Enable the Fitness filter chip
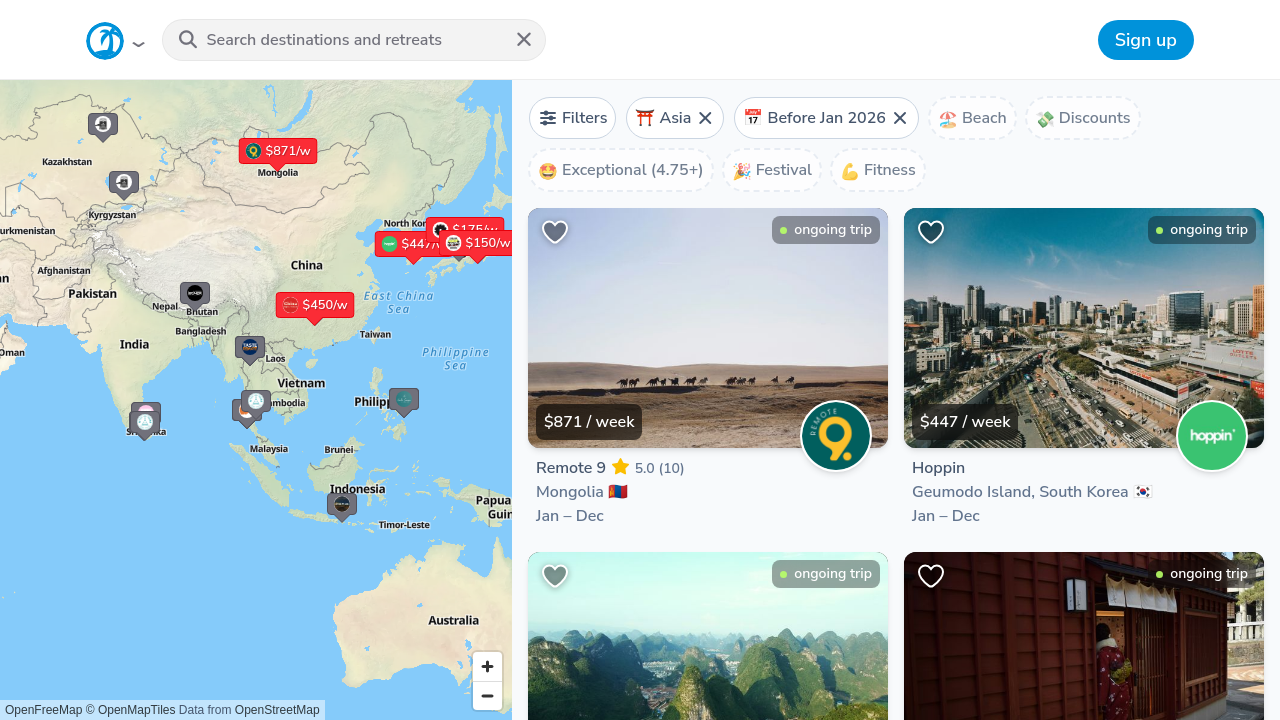This screenshot has width=1280, height=720. (878, 170)
